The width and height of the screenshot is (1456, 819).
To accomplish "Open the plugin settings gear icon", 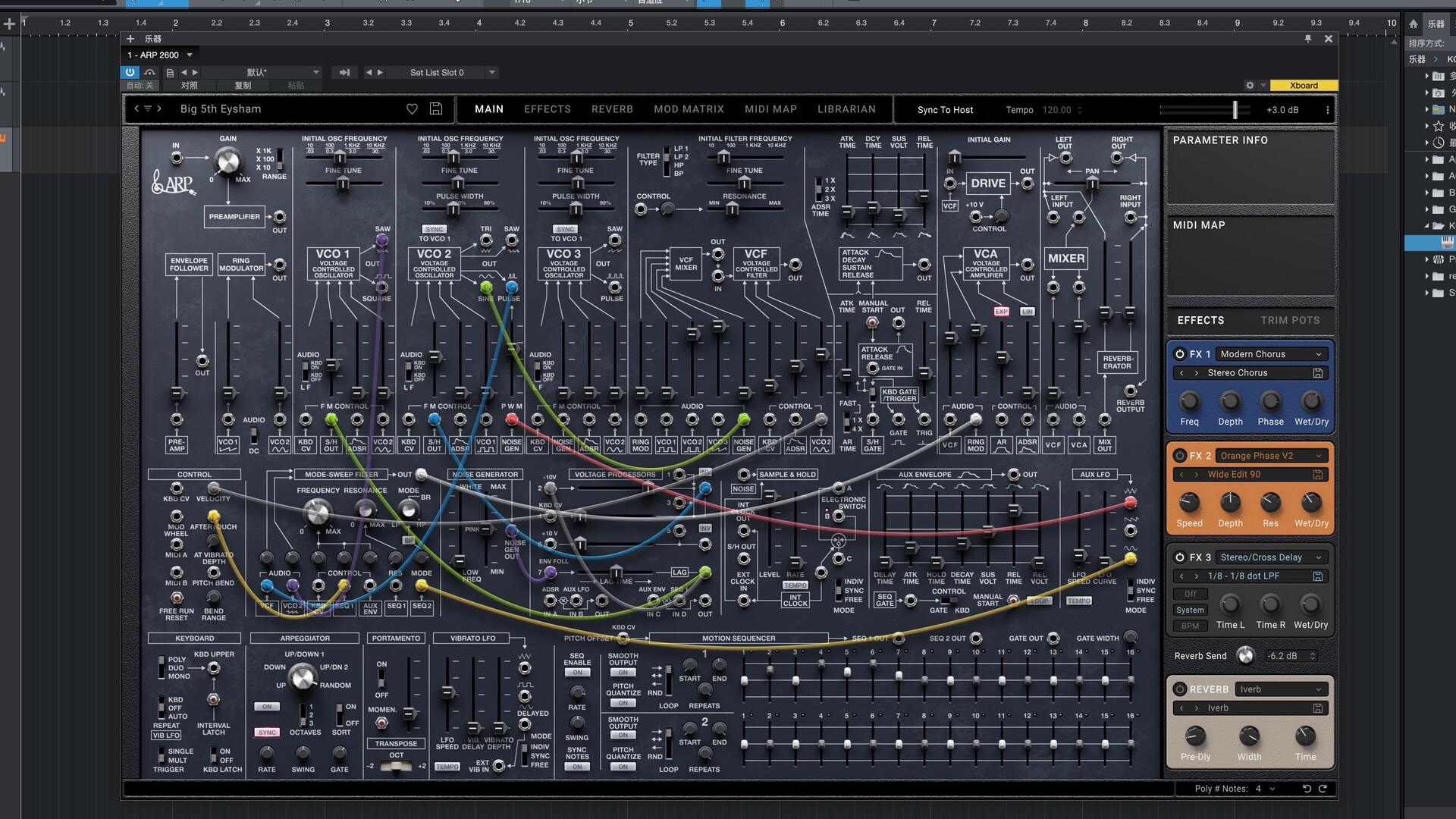I will pyautogui.click(x=1250, y=86).
